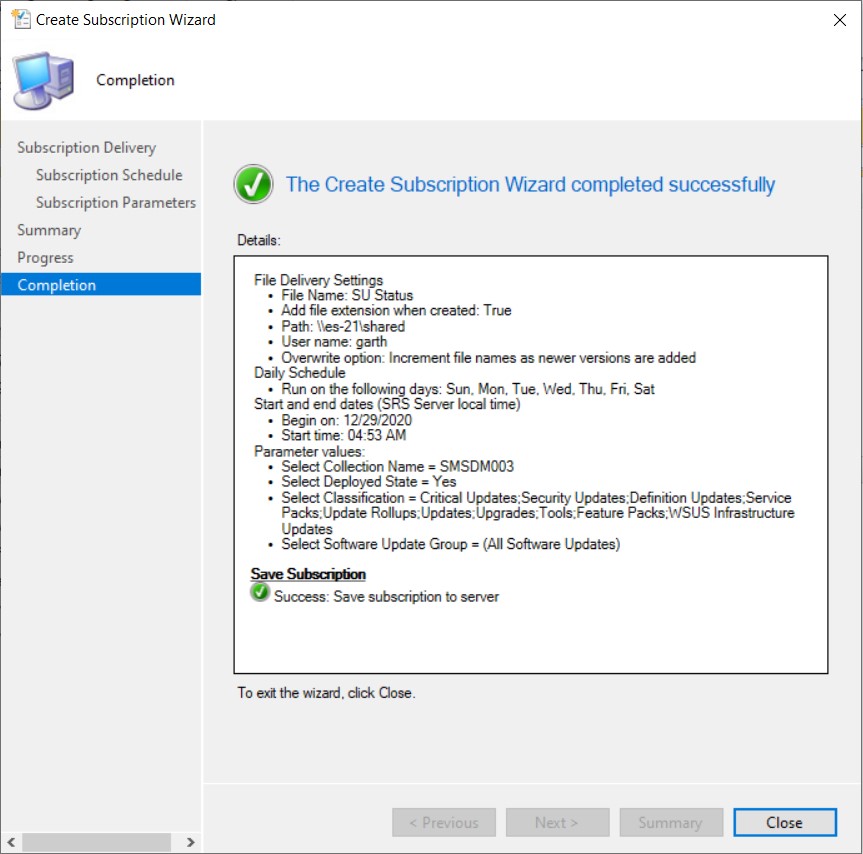This screenshot has height=854, width=863.
Task: Click the X to close the wizard window
Action: 839,19
